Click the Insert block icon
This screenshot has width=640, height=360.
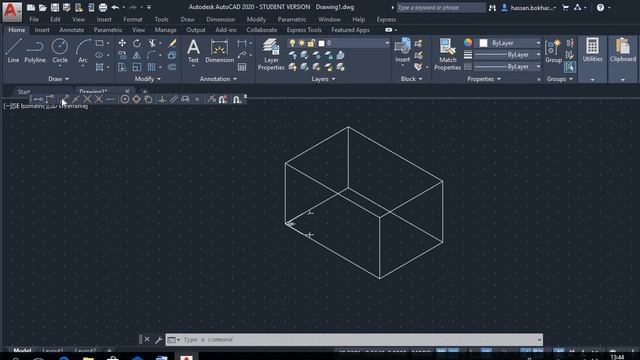coord(402,50)
